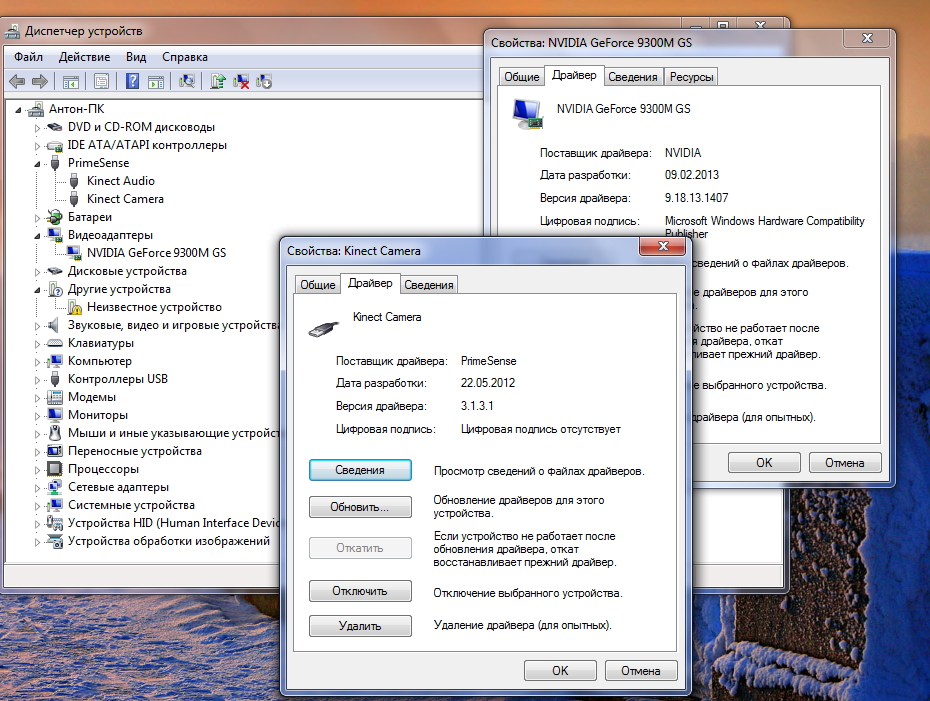Toggle the show/hide console tree toolbar icon
Screen dimensions: 930x701
click(71, 82)
